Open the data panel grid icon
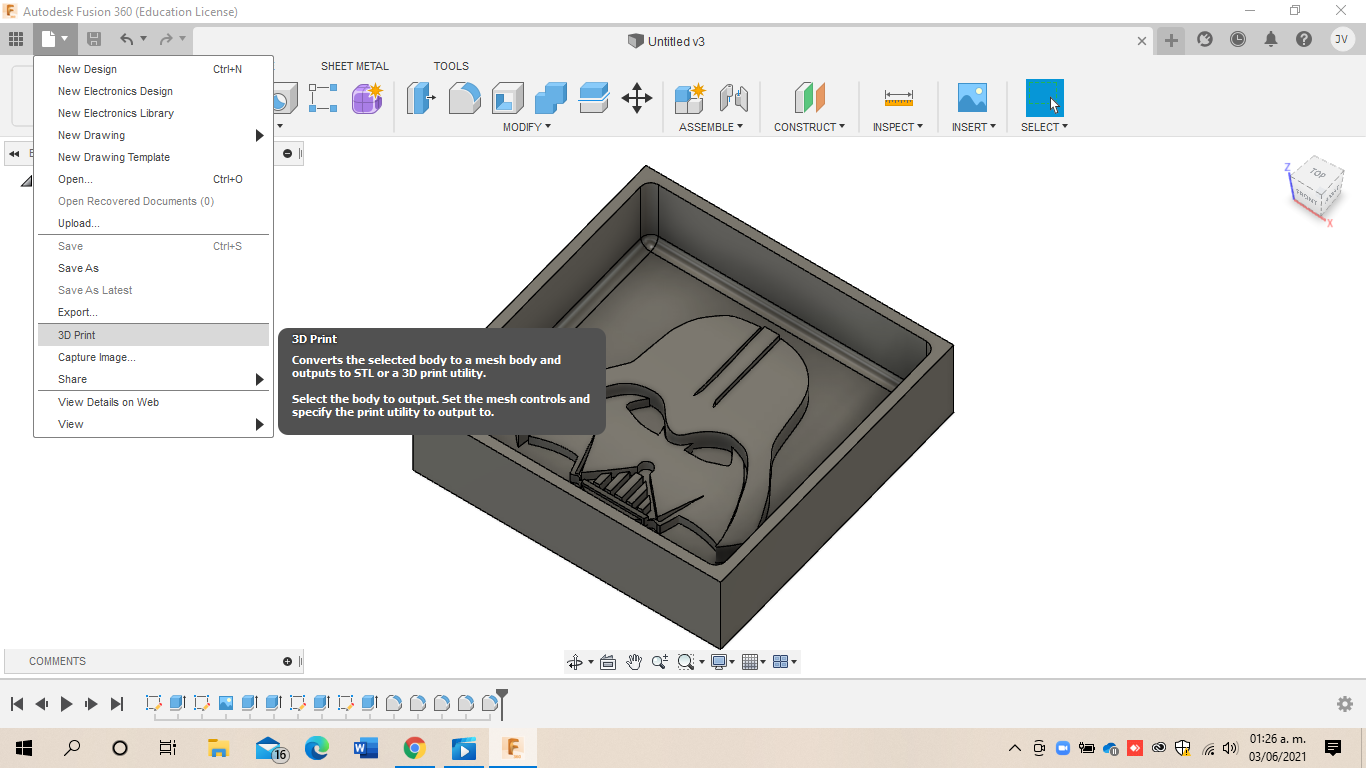Viewport: 1366px width, 768px height. [x=16, y=39]
